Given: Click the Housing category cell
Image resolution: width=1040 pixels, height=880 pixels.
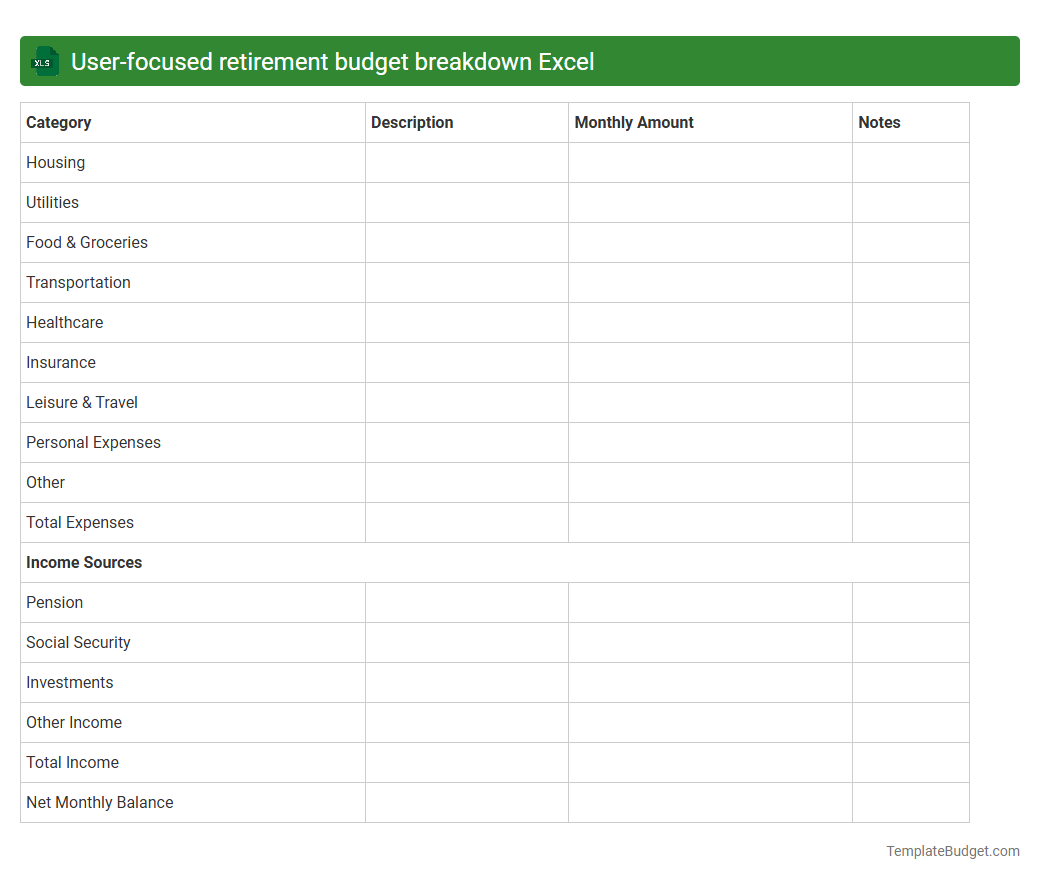Looking at the screenshot, I should pos(55,162).
